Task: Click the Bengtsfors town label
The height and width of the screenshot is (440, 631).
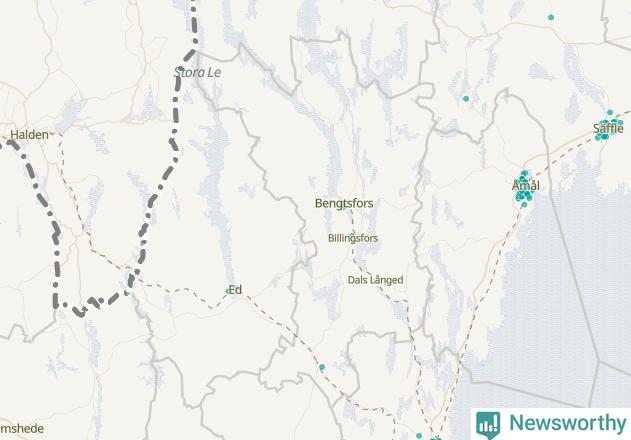Action: pos(344,203)
